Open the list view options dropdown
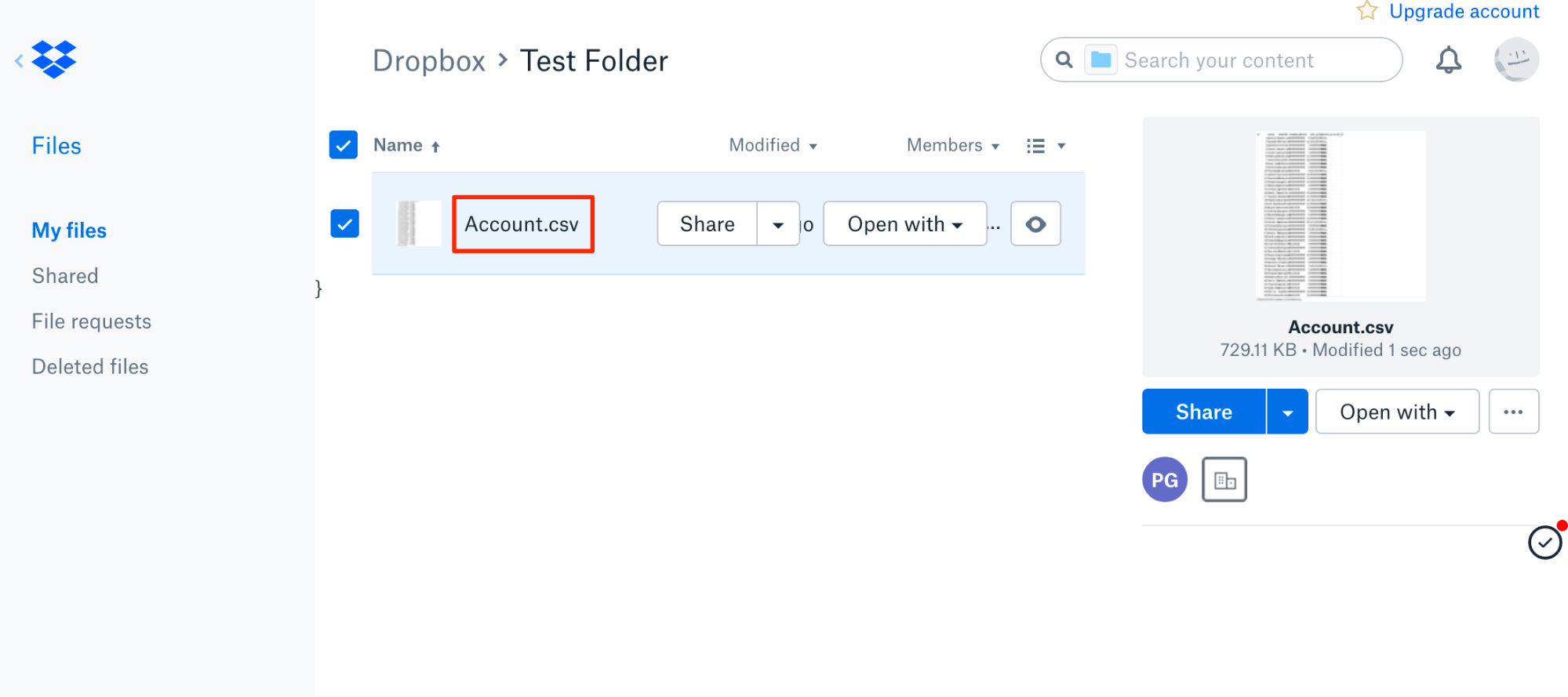This screenshot has height=697, width=1568. coord(1046,146)
